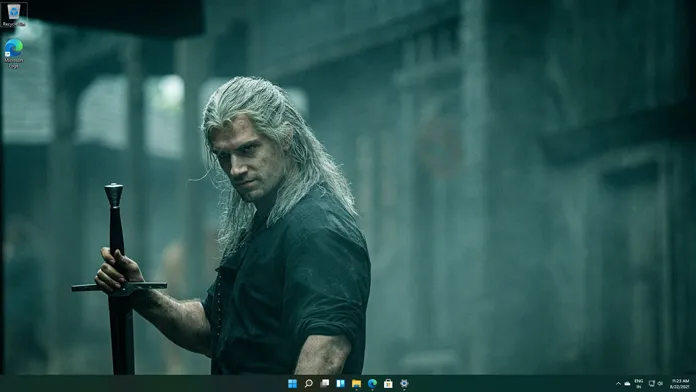Open taskbar Search
The height and width of the screenshot is (392, 696).
click(308, 384)
